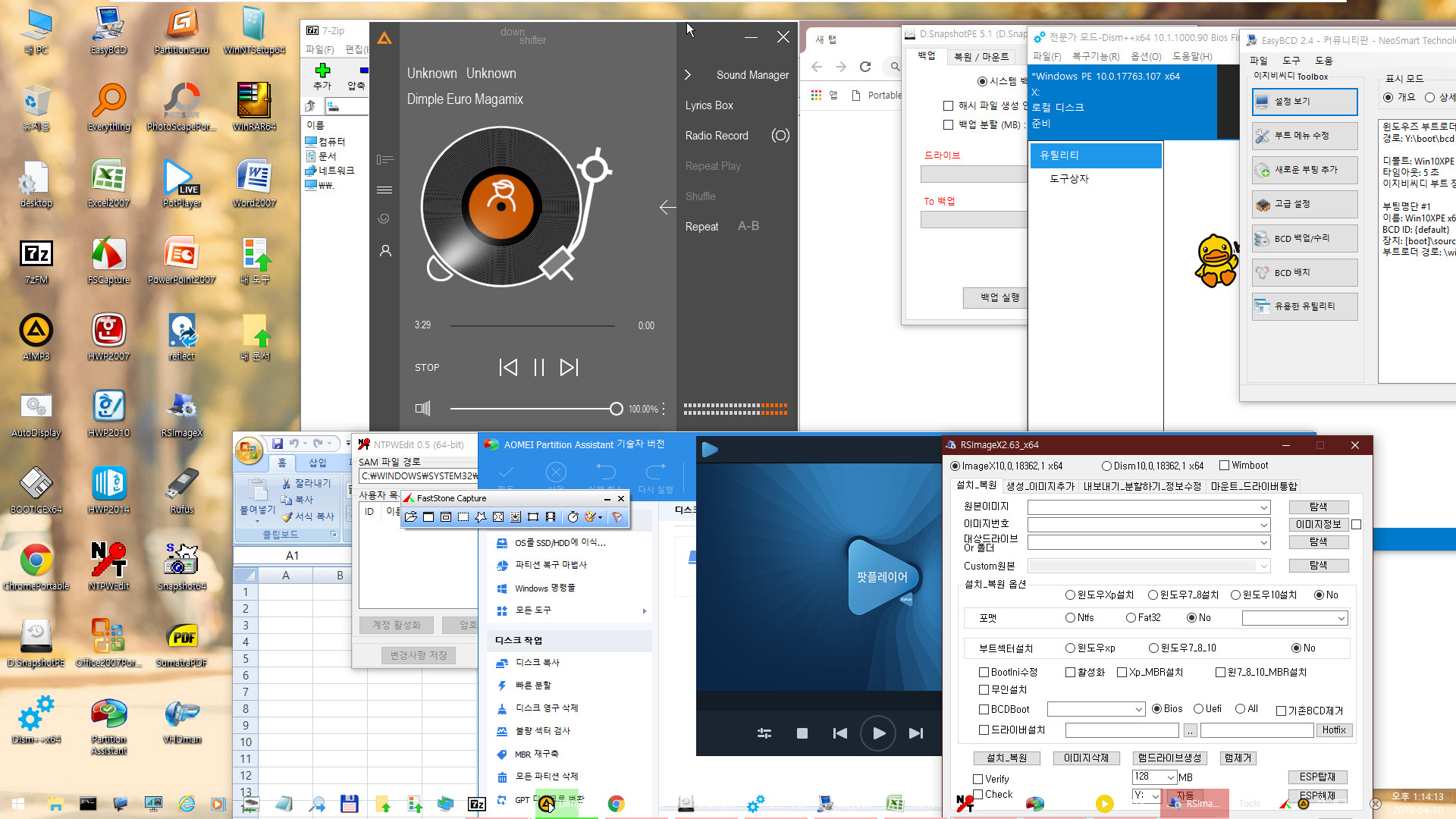Click ESP탑재 button in RSImageX

pos(1318,777)
